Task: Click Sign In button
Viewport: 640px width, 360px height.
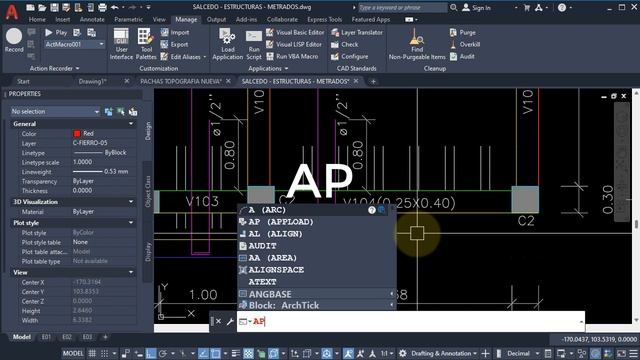Action: click(476, 7)
